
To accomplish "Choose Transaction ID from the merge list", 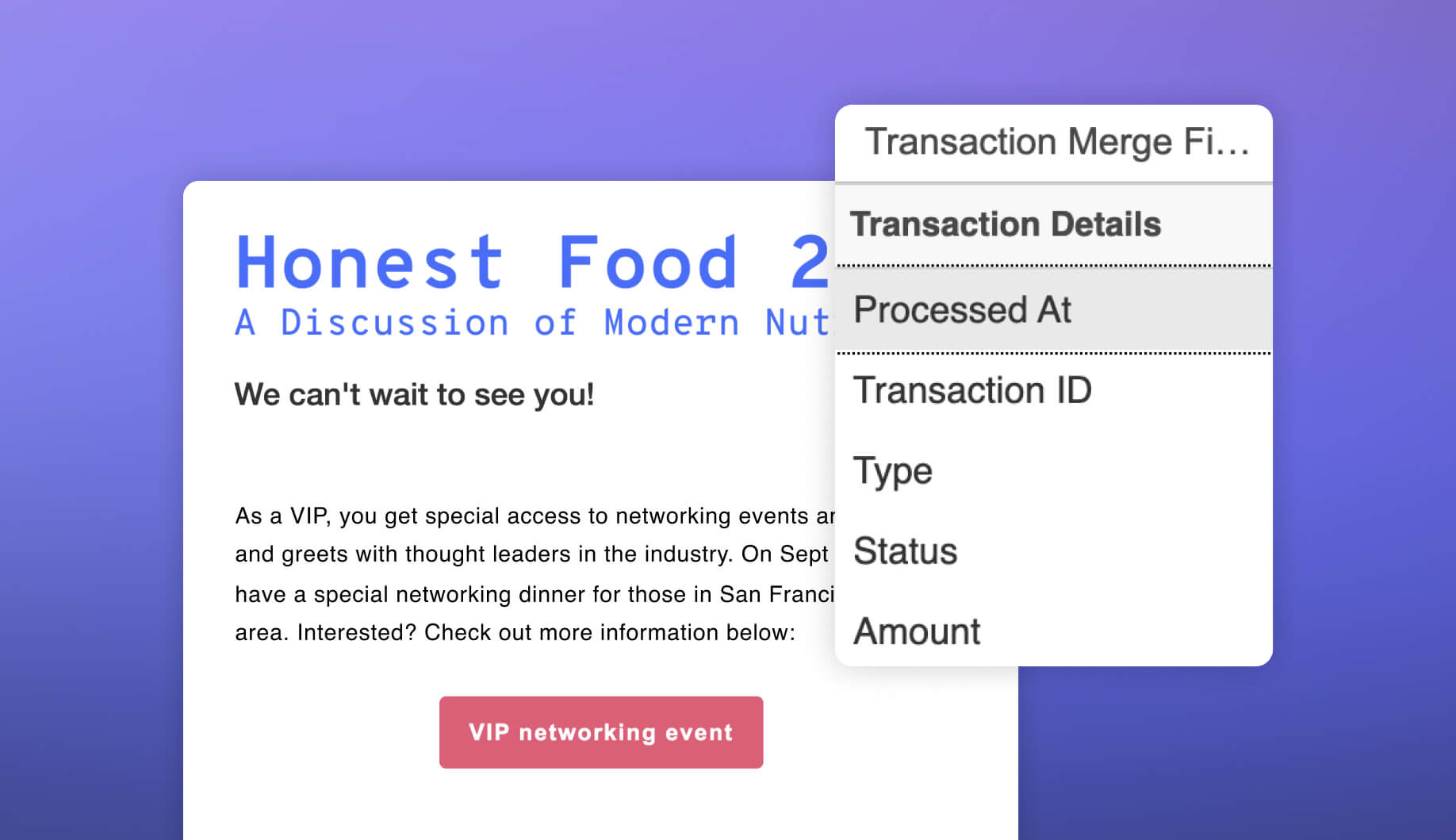I will (973, 390).
